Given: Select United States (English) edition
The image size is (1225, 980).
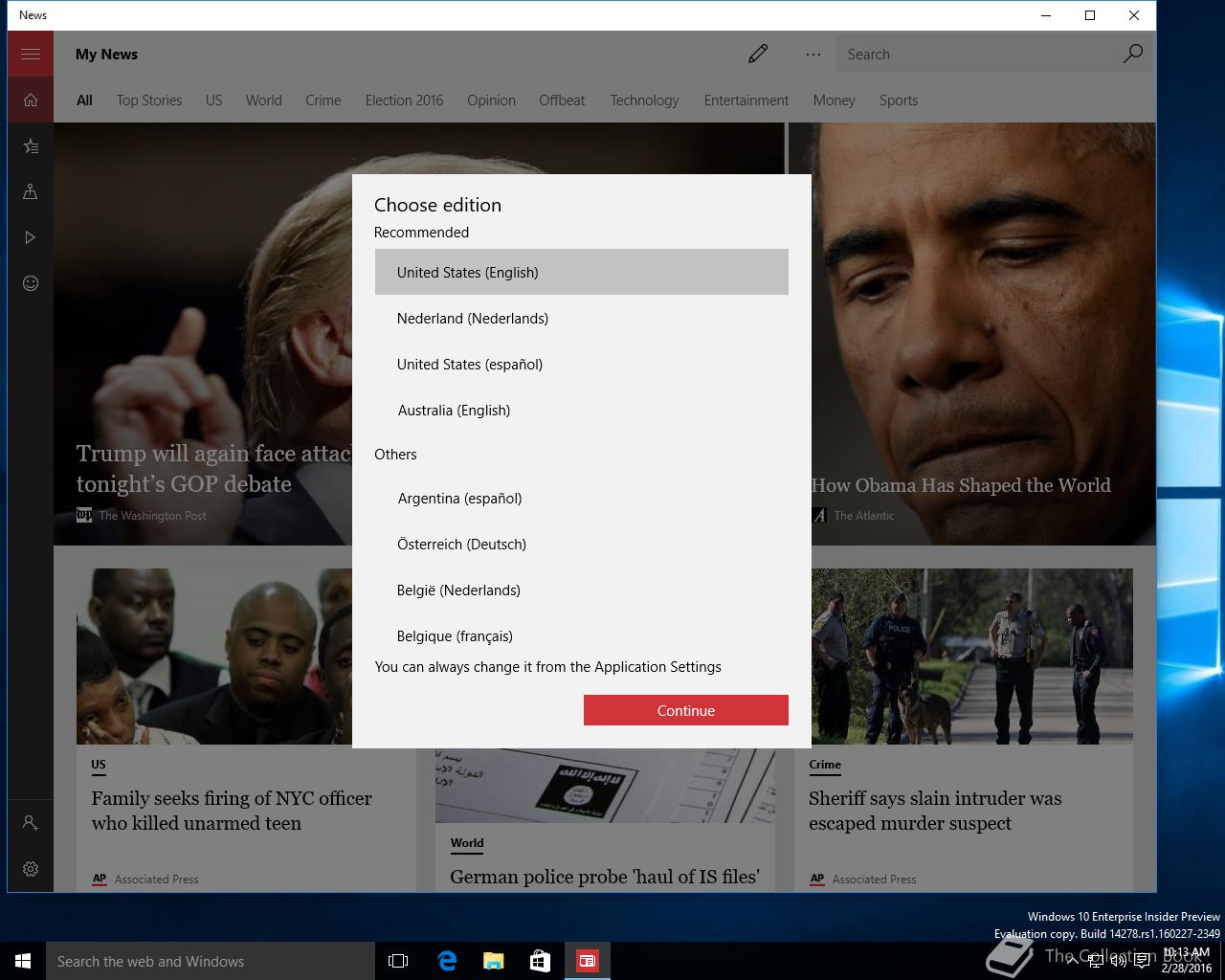Looking at the screenshot, I should pos(582,272).
